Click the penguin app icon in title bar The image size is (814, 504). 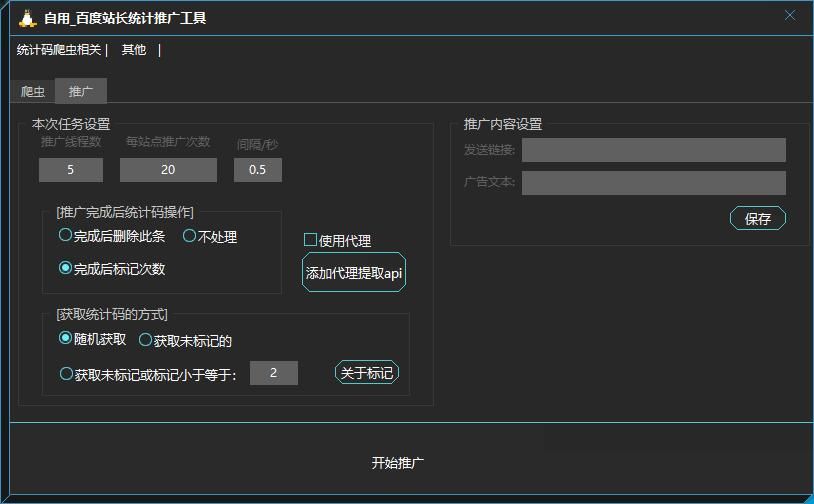point(27,18)
